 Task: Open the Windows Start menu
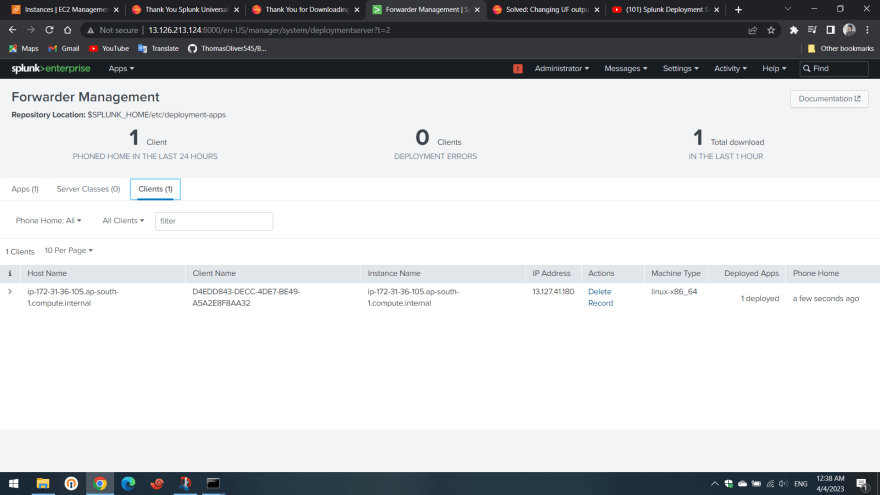click(x=14, y=483)
